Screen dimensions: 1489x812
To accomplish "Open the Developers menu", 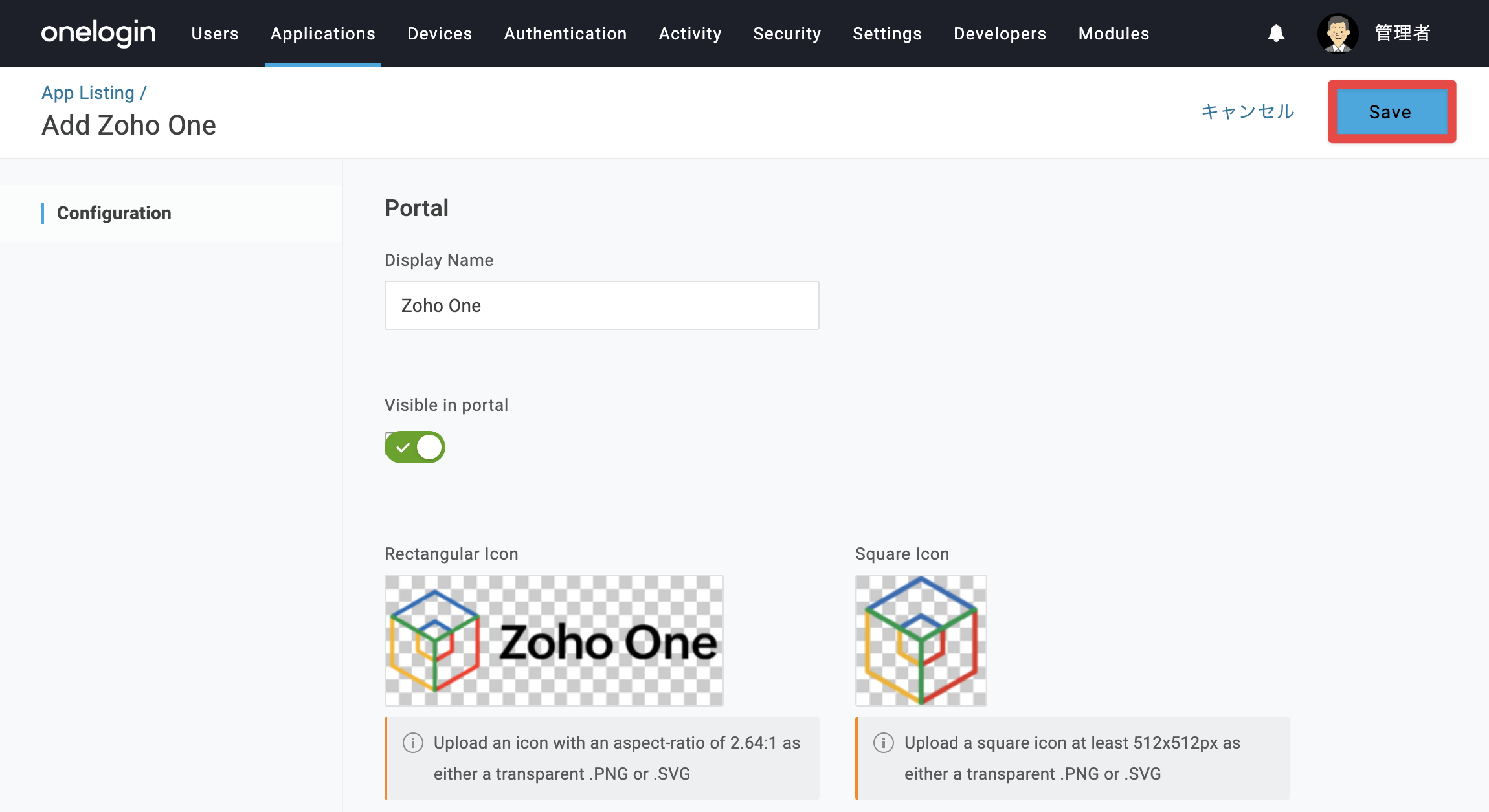I will point(1000,34).
